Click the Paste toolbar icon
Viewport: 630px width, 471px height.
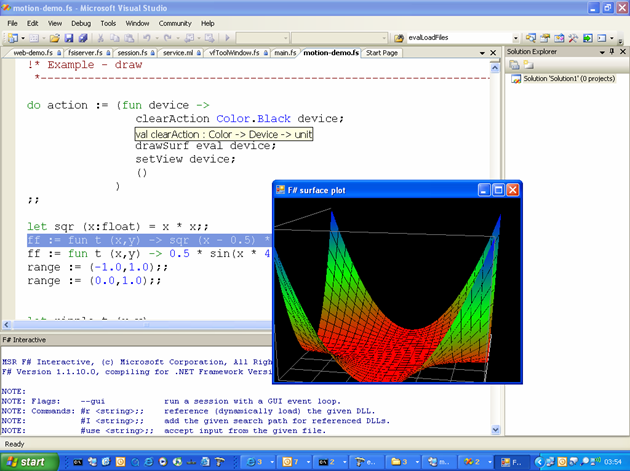pyautogui.click(x=129, y=38)
